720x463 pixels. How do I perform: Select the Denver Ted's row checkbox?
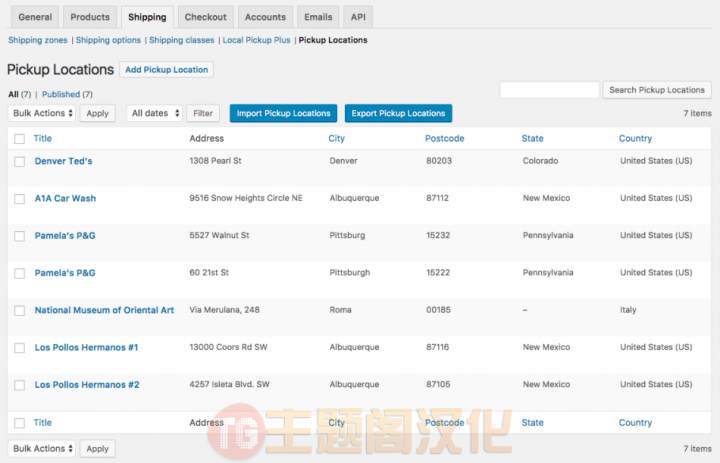click(19, 162)
